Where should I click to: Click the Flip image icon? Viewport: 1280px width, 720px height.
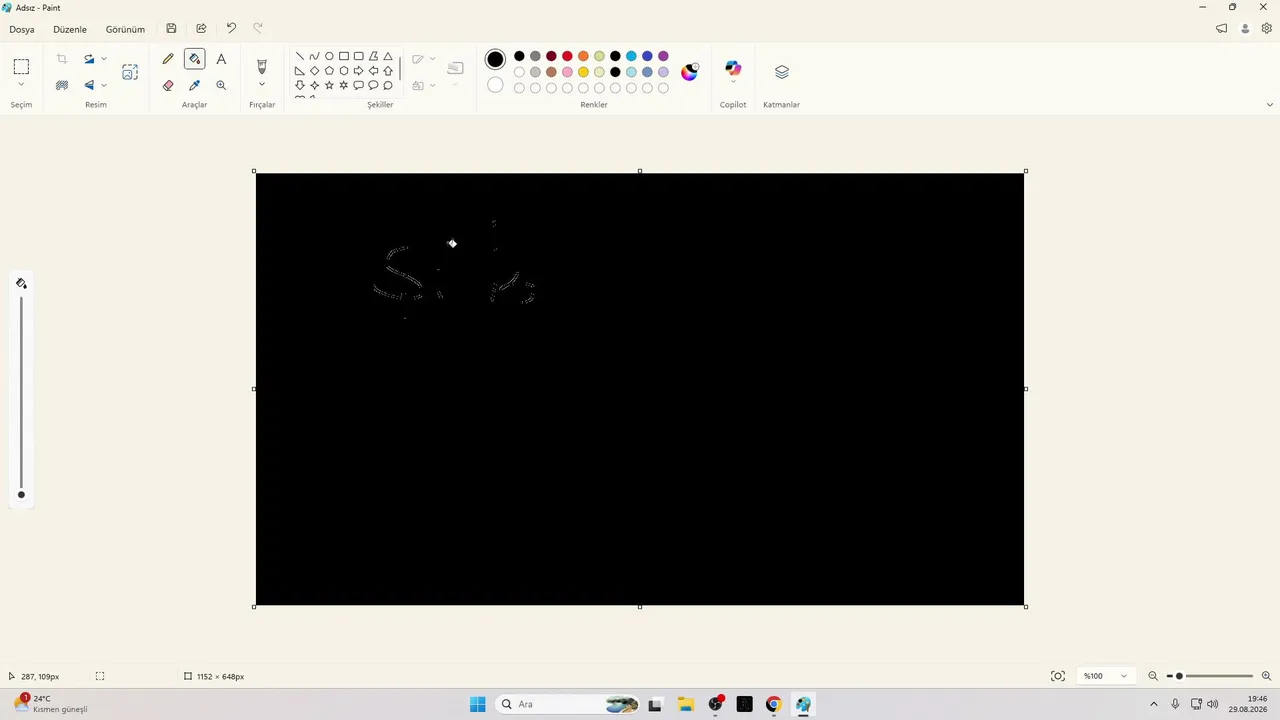click(x=89, y=86)
